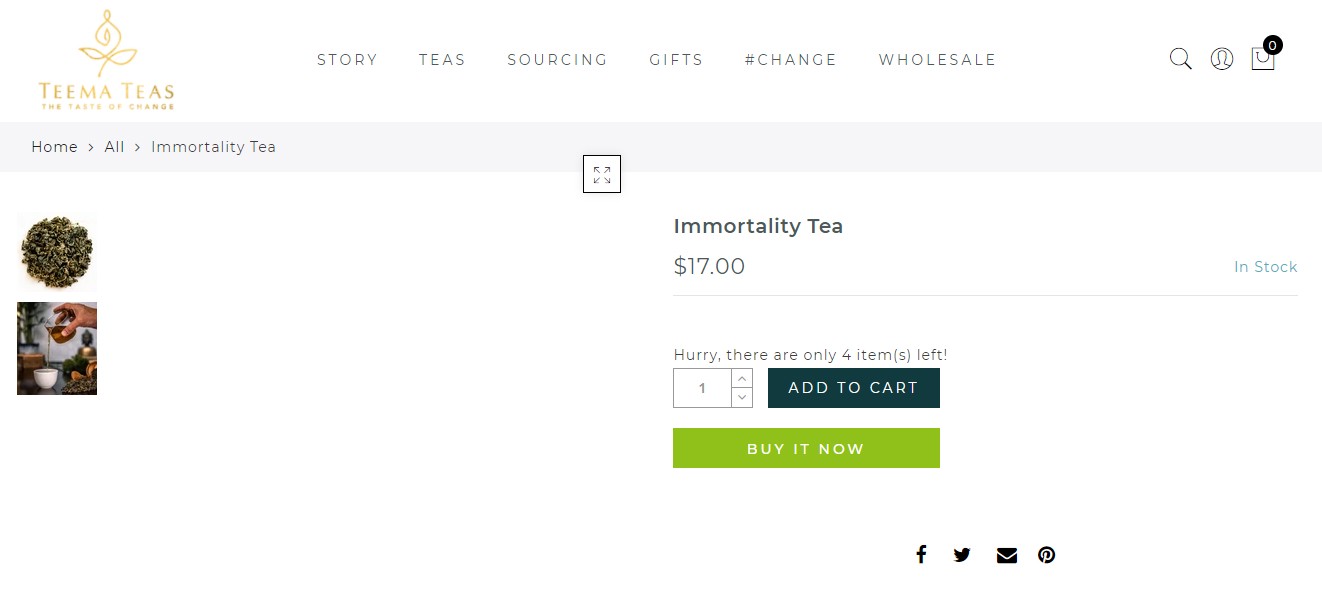Share product via email icon
This screenshot has width=1322, height=606.
coord(1006,555)
